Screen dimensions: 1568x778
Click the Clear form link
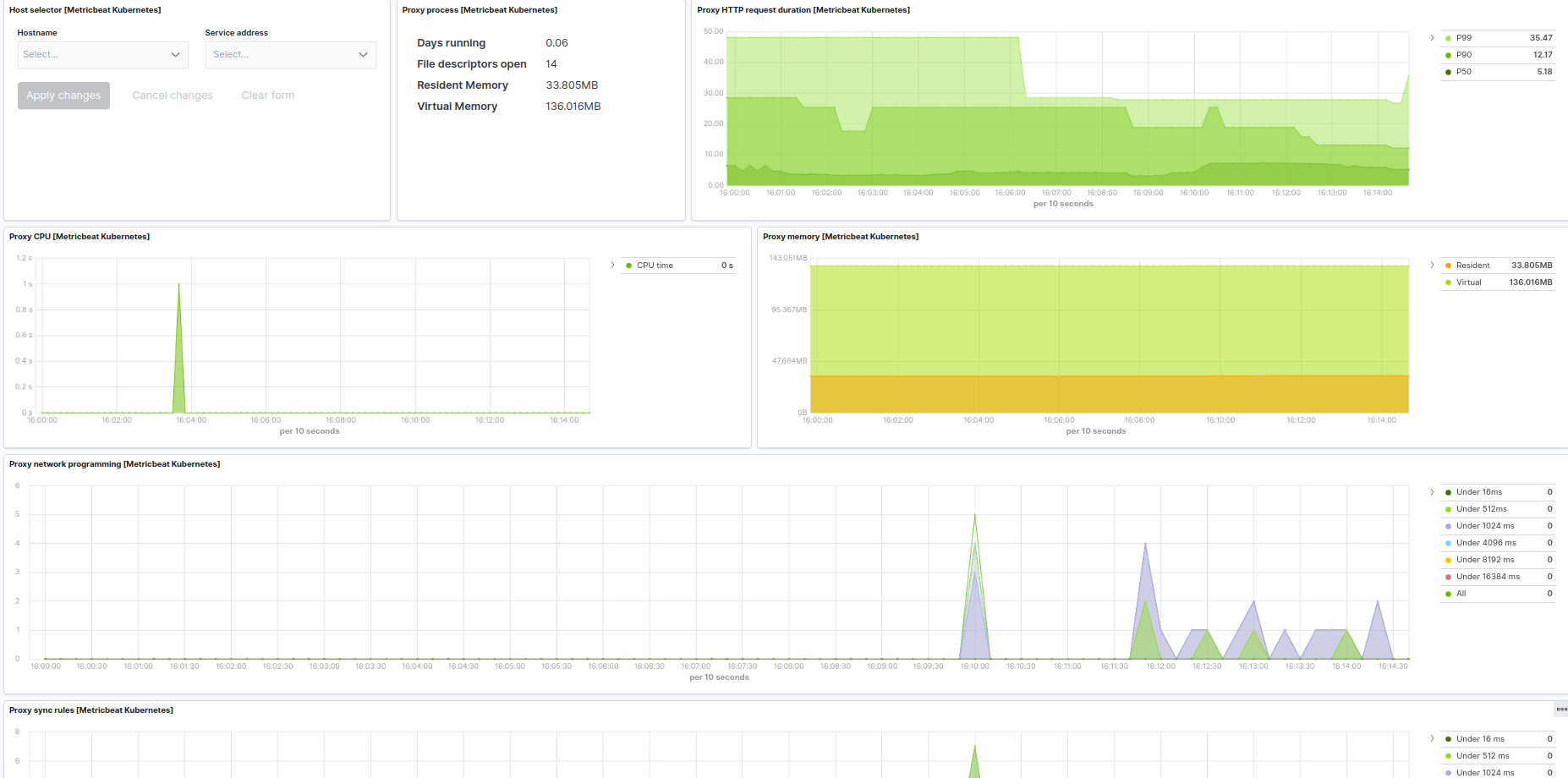[267, 95]
